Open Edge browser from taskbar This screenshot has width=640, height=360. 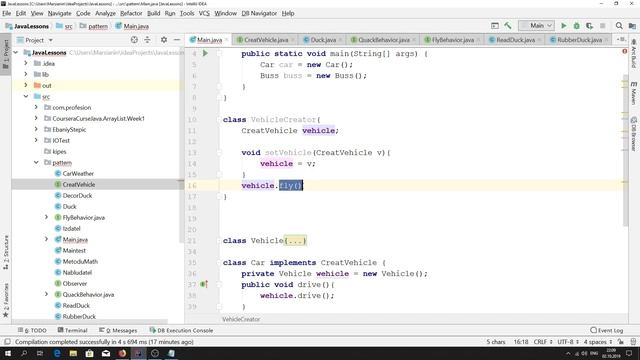(x=57, y=353)
